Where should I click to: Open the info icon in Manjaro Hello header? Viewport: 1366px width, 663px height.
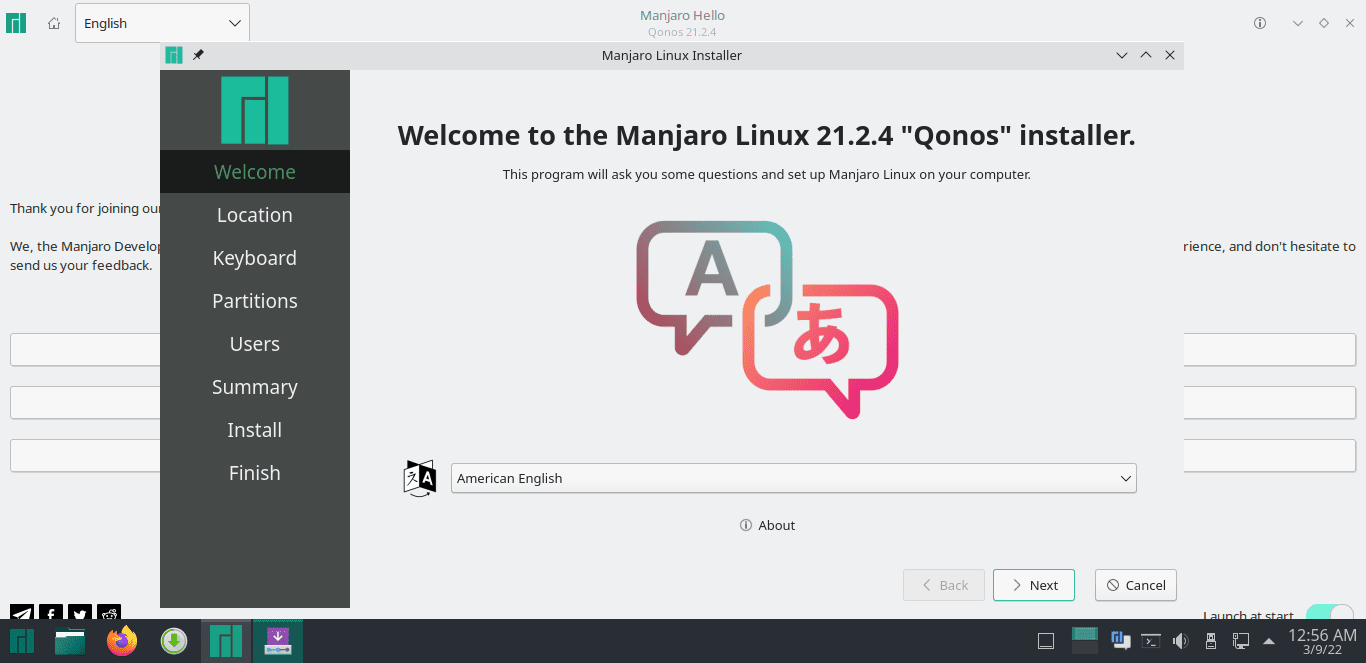coord(1260,23)
